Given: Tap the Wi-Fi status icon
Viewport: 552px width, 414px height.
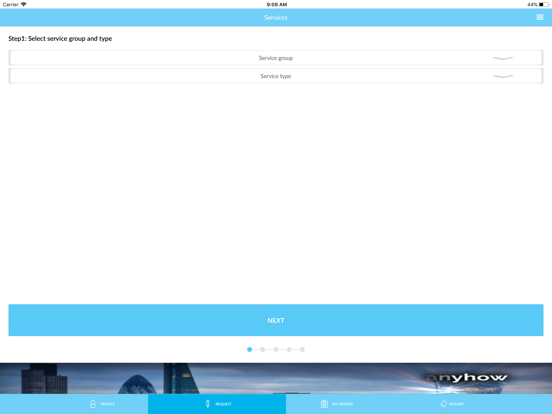Looking at the screenshot, I should click(x=24, y=4).
